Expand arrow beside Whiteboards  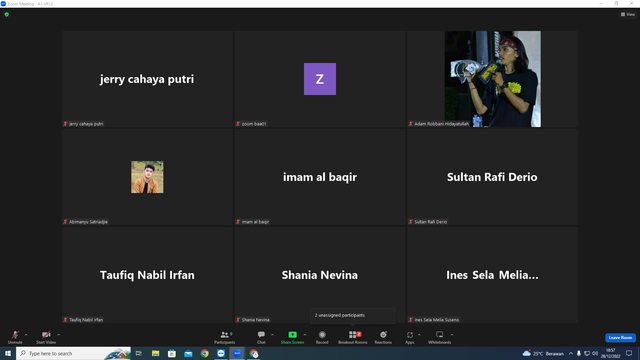(452, 335)
